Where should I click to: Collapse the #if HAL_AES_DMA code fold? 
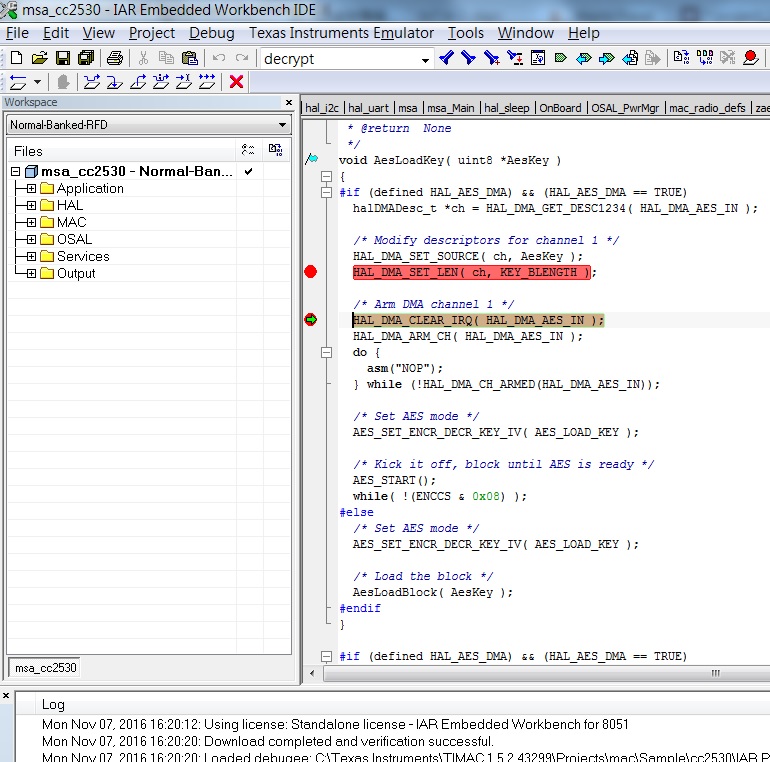click(x=326, y=192)
